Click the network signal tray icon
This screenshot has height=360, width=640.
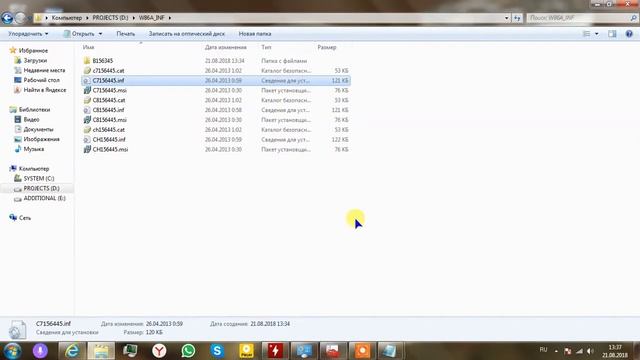[x=579, y=351]
